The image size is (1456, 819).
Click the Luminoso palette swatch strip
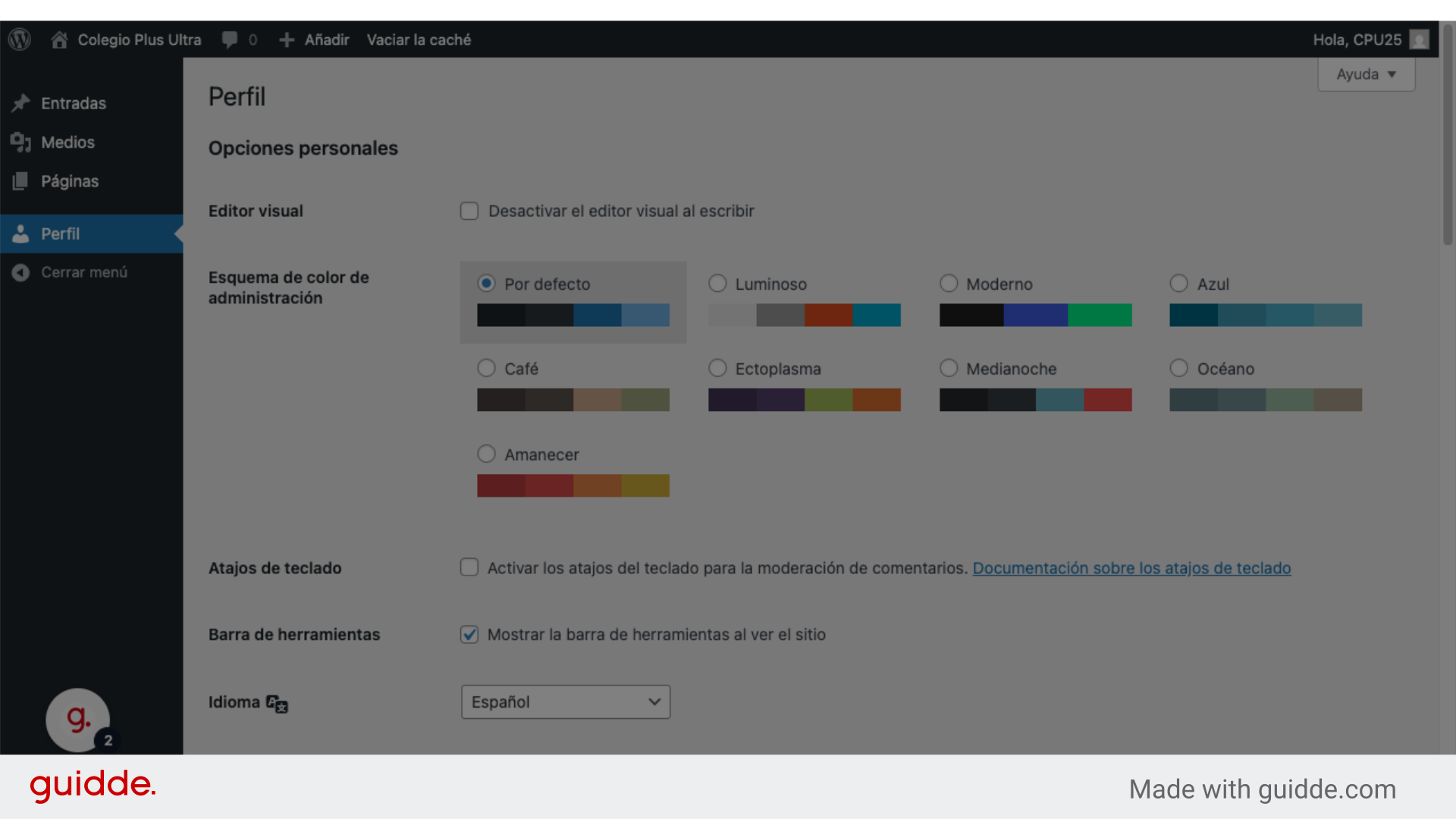(805, 315)
